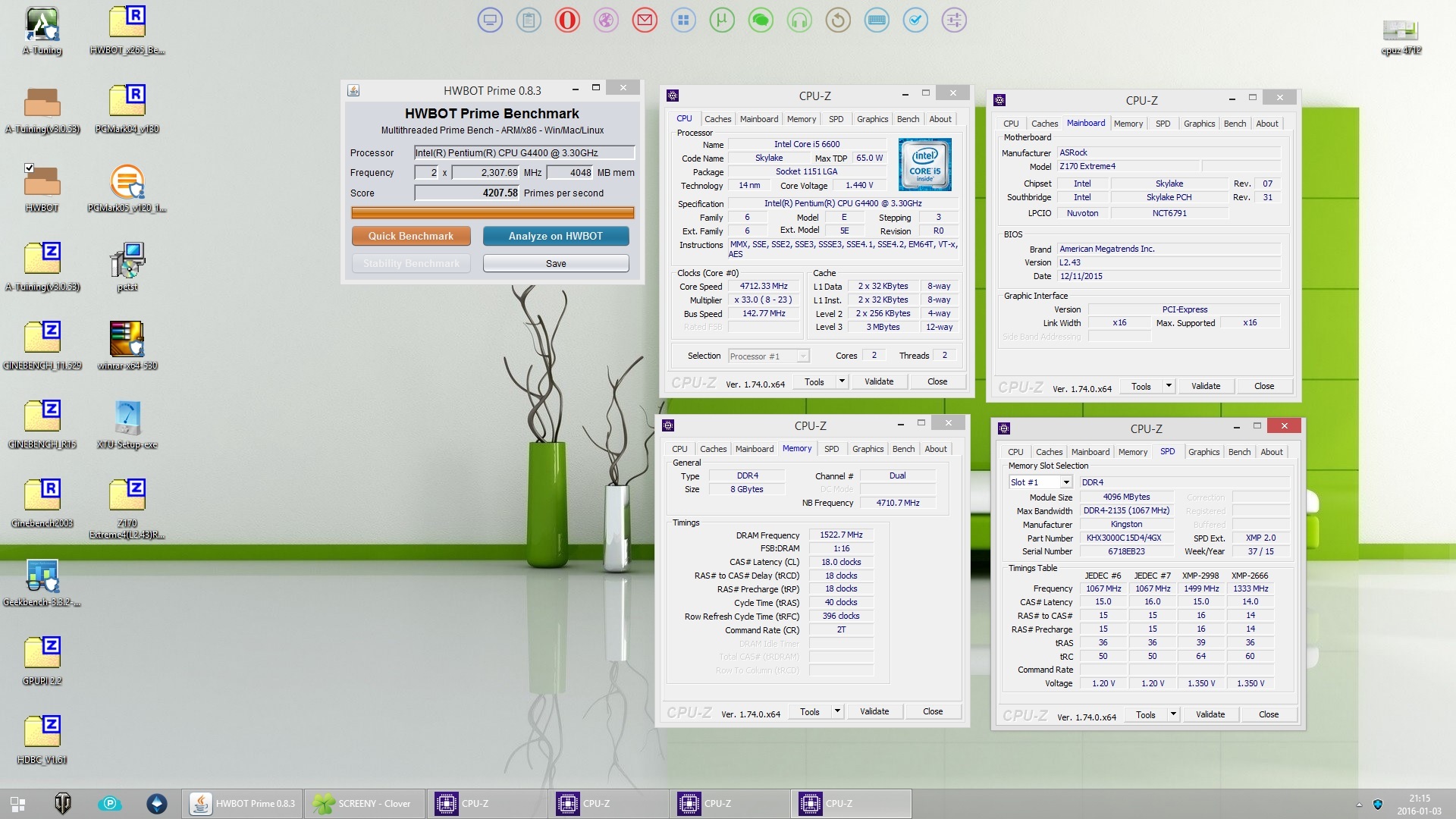The height and width of the screenshot is (819, 1456).
Task: Click the Core Speed value 4712.33 MHz
Action: 764,286
